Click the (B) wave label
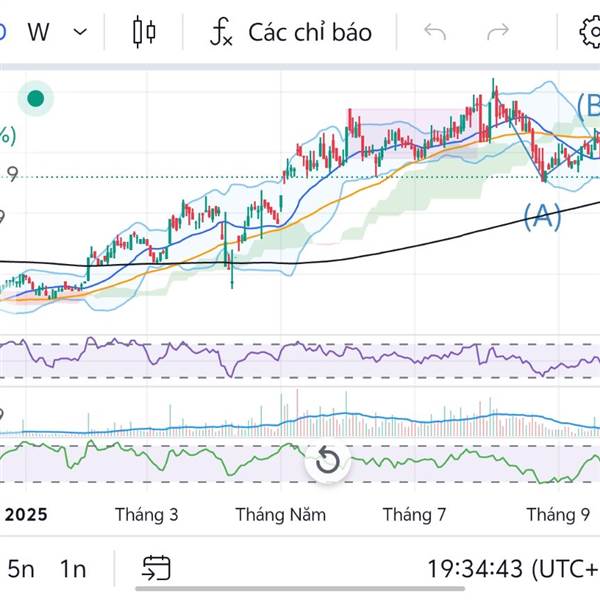This screenshot has height=600, width=600. pos(588,104)
